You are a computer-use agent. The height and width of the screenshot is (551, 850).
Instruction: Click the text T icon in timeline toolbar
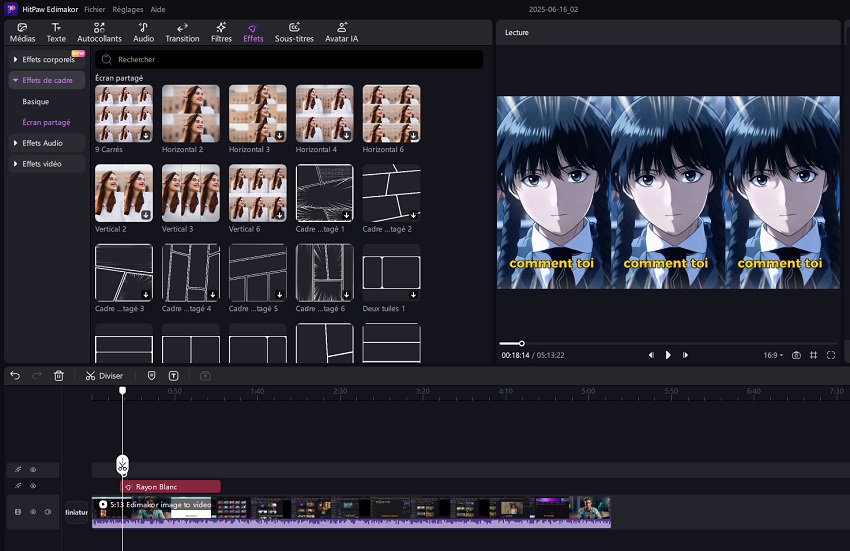[x=173, y=375]
